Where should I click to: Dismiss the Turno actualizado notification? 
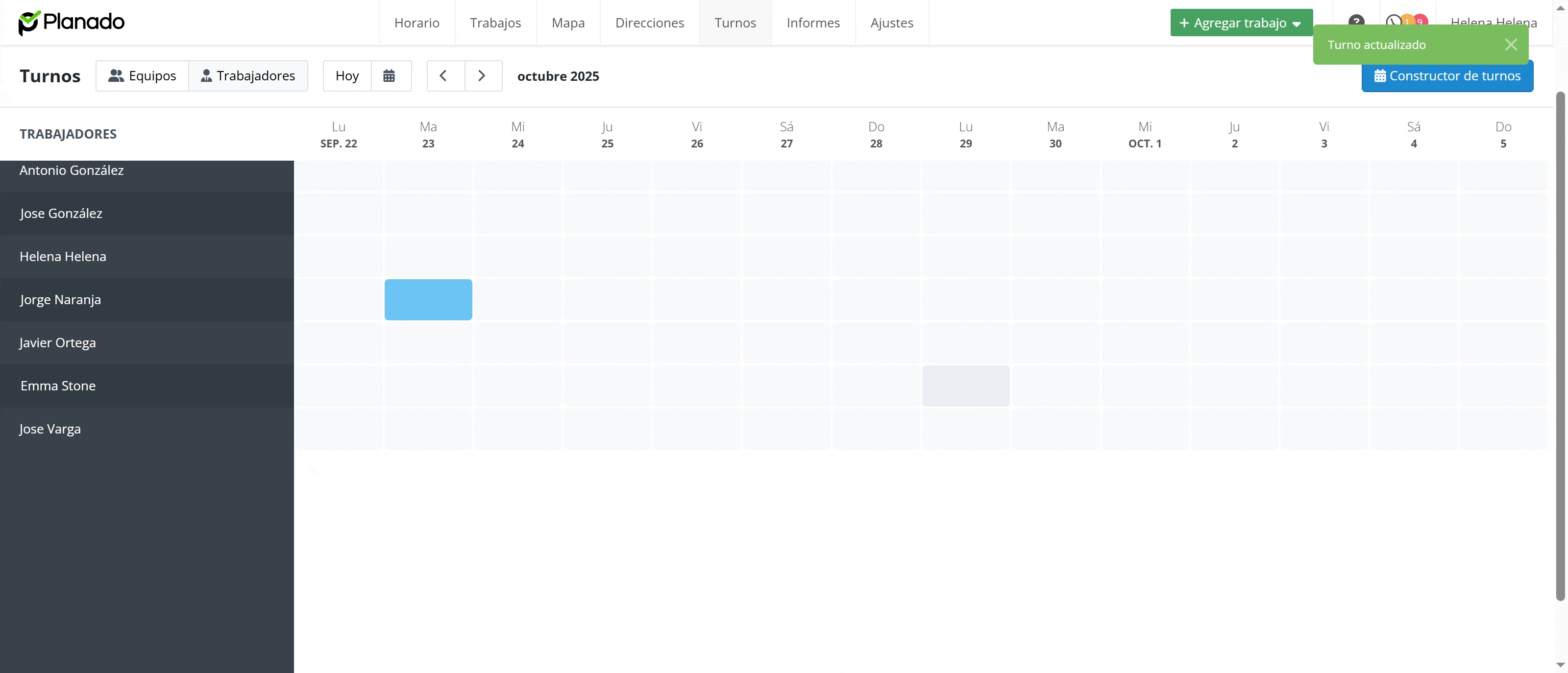coord(1510,45)
